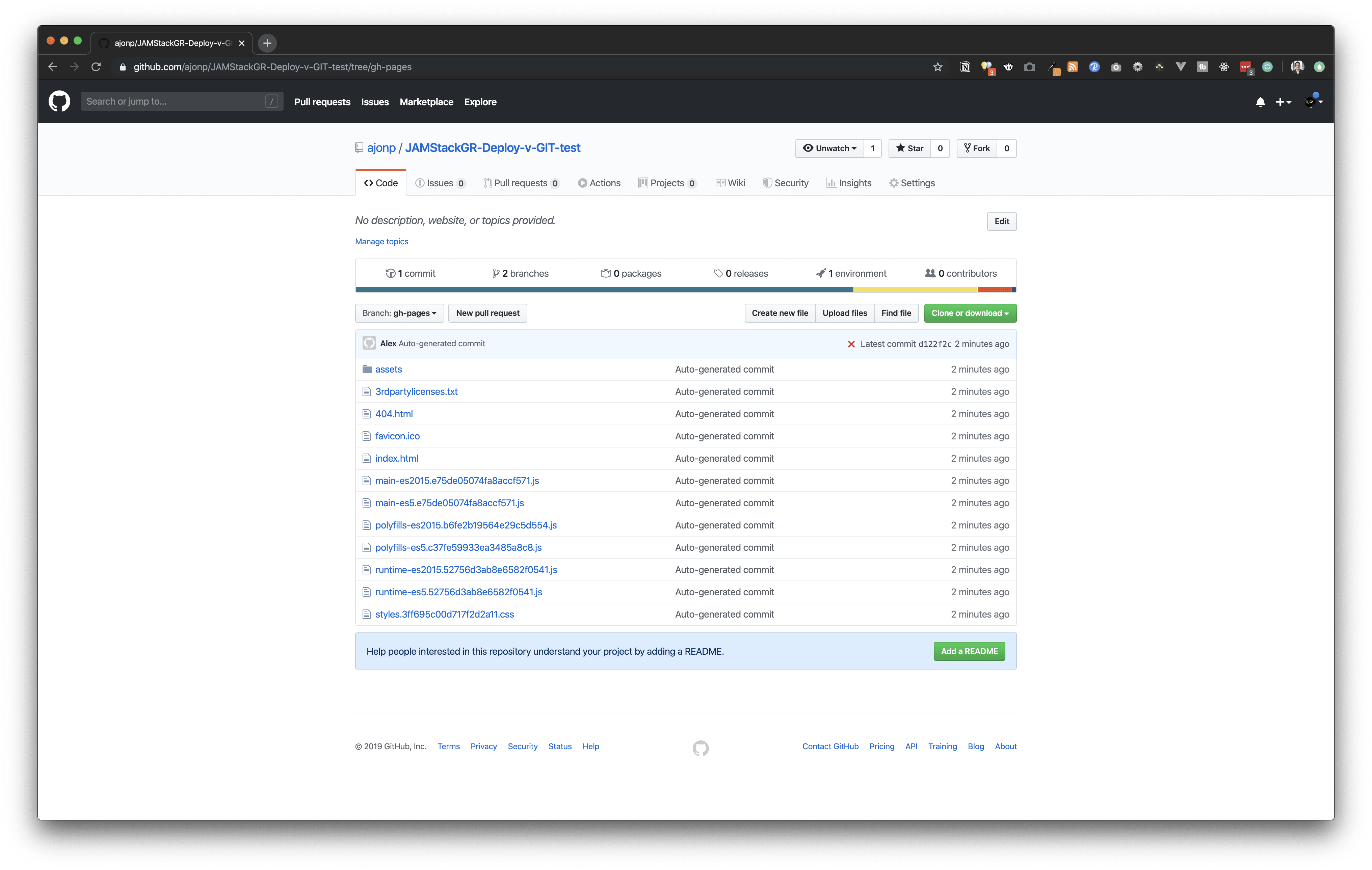Open 0 releases link

pyautogui.click(x=741, y=273)
